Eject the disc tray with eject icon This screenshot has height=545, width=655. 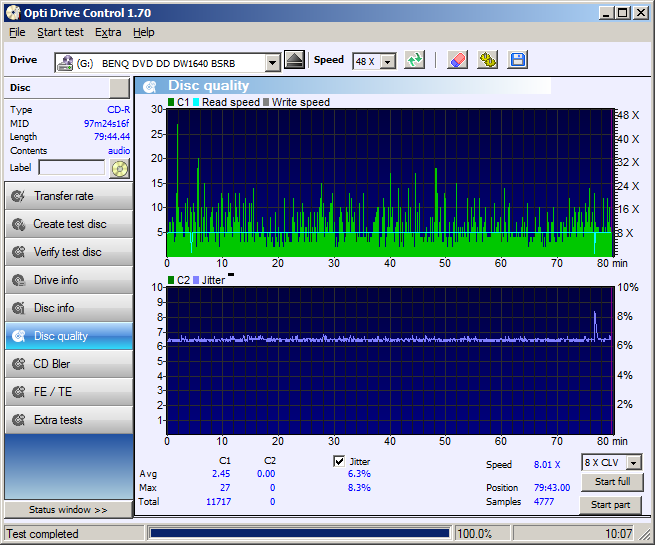[294, 60]
